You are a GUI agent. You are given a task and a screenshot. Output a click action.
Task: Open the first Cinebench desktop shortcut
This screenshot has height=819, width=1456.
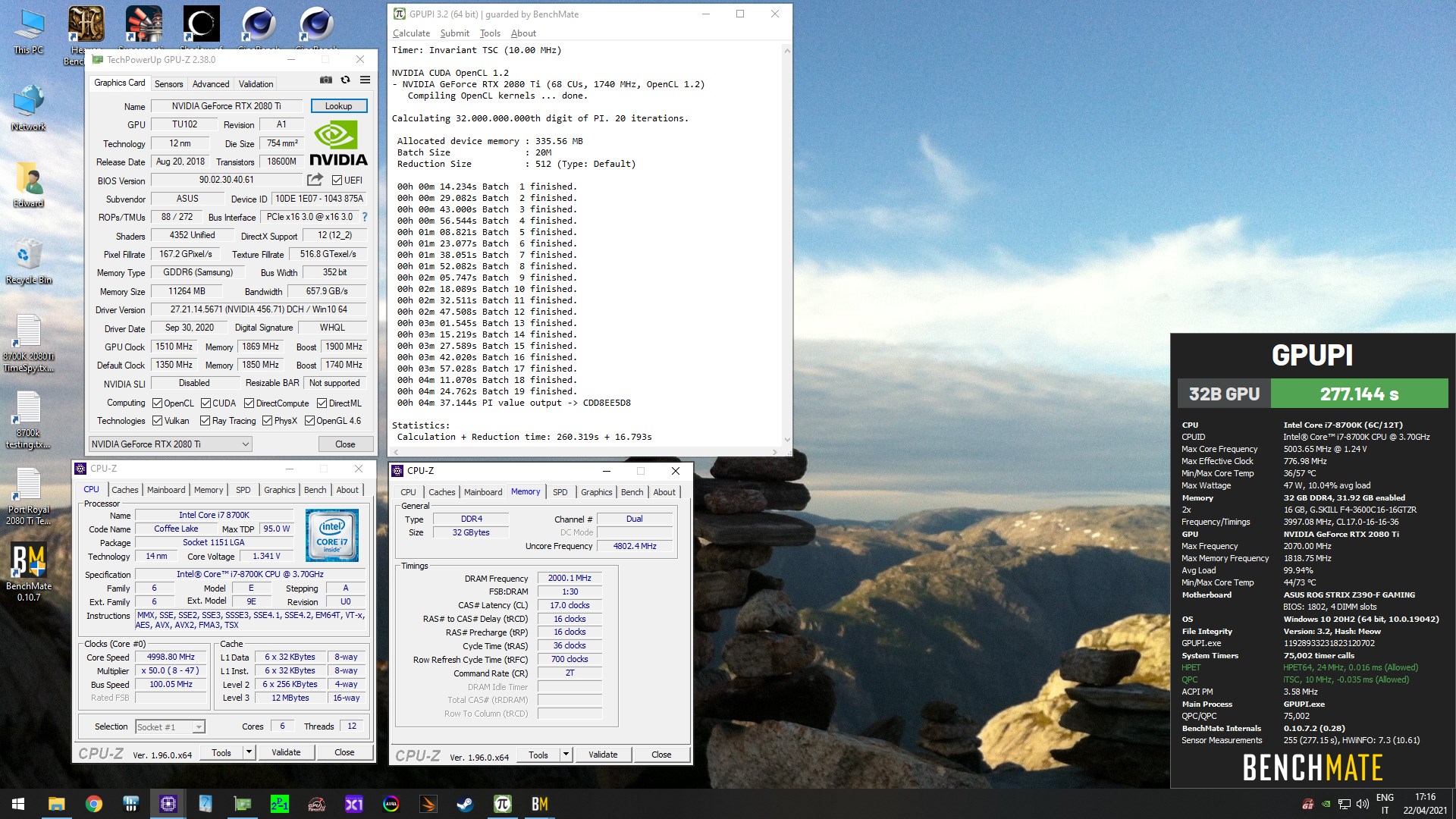click(259, 29)
